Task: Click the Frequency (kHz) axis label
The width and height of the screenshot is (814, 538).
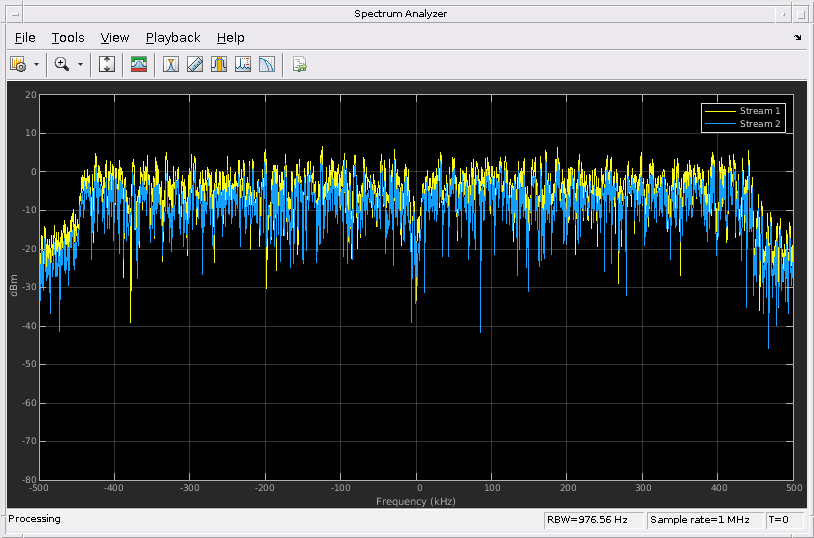Action: (416, 501)
